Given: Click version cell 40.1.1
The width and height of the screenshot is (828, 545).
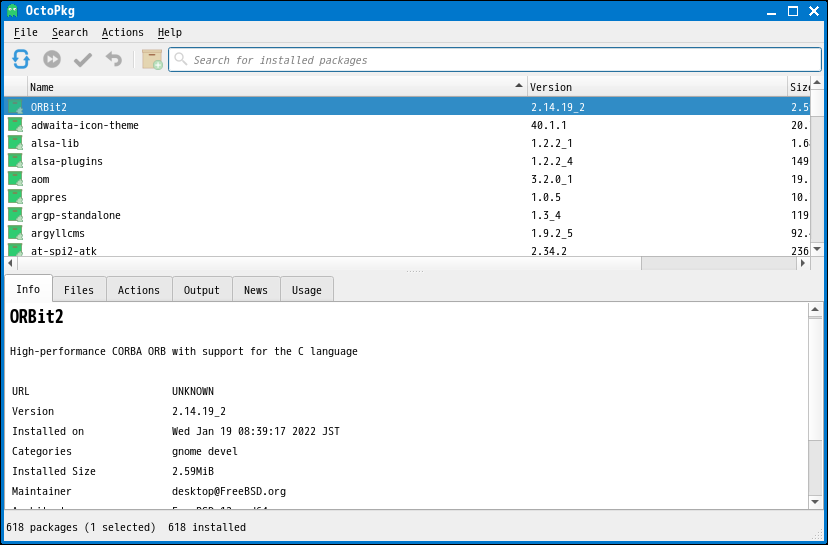Looking at the screenshot, I should (549, 125).
